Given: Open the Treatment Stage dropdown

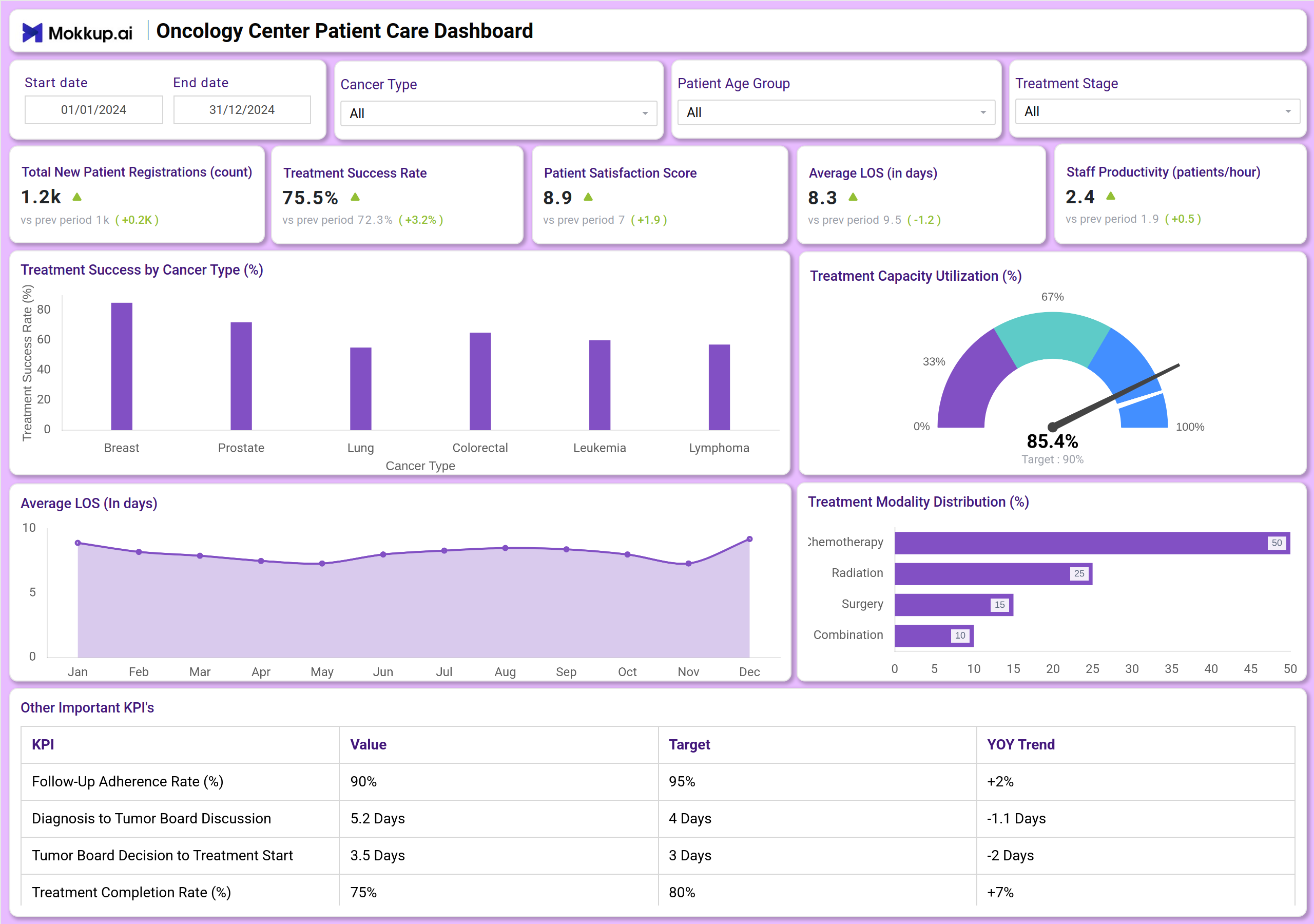Looking at the screenshot, I should pyautogui.click(x=1157, y=111).
